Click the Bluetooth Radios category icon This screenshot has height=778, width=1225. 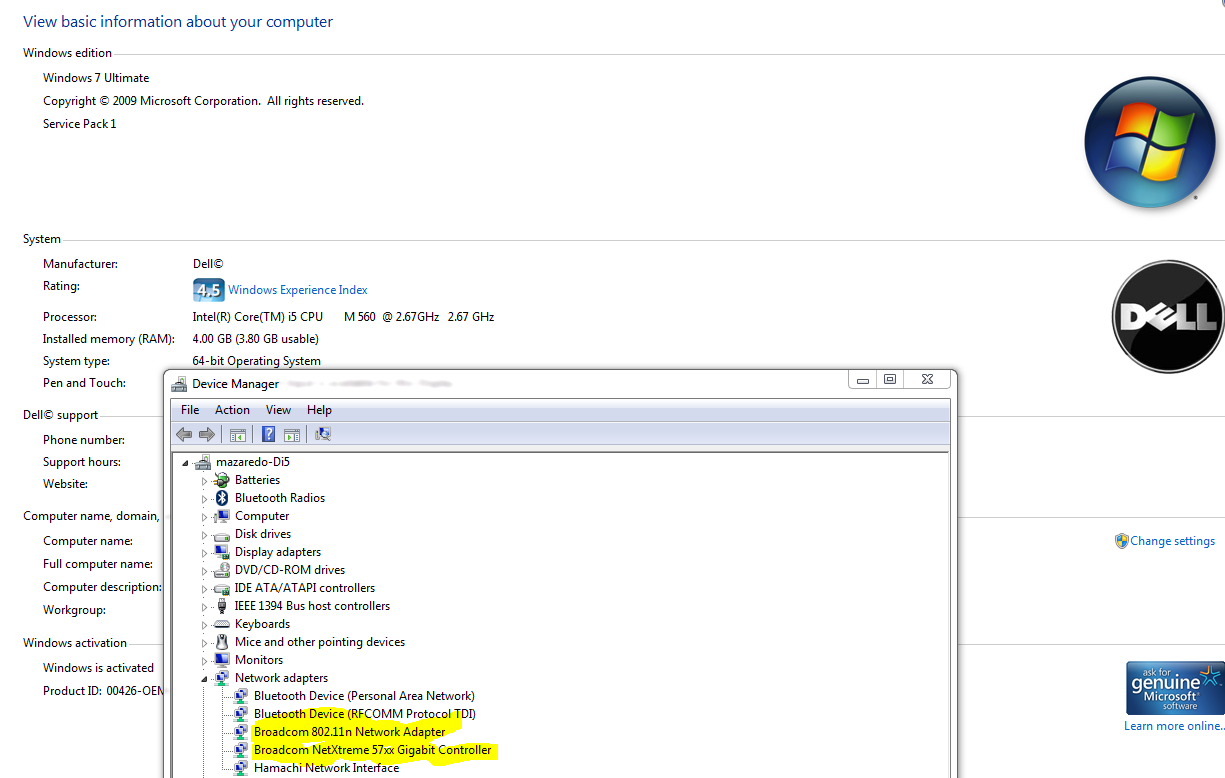[x=222, y=498]
